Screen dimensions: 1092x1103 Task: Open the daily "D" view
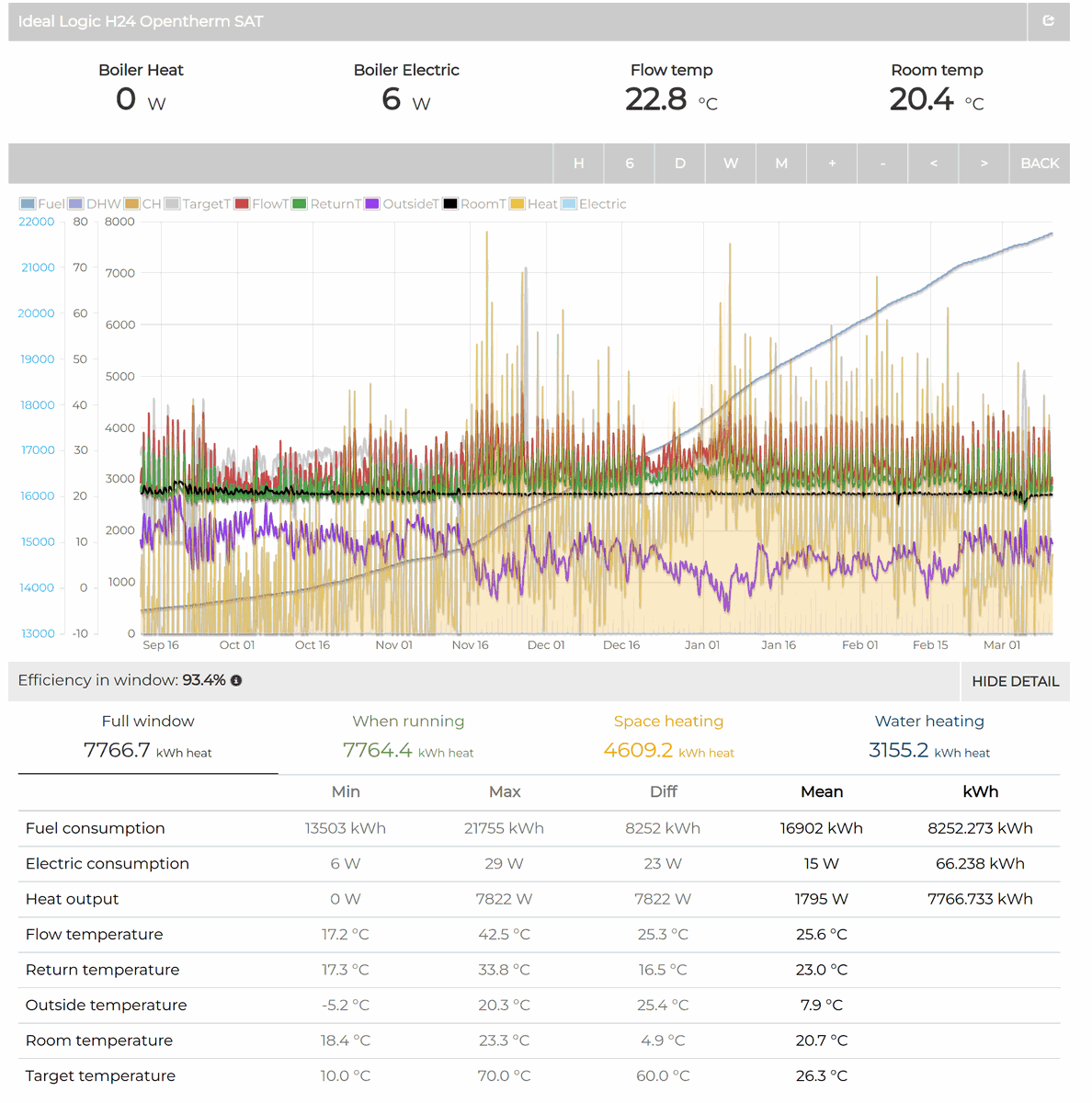pos(680,163)
